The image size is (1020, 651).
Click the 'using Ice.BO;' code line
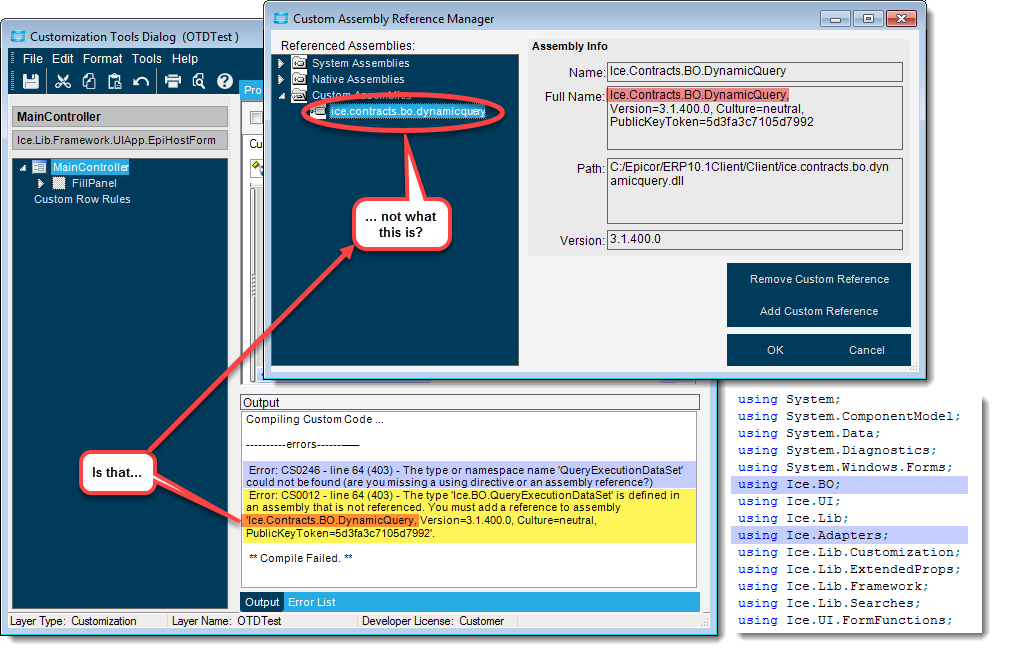click(849, 485)
